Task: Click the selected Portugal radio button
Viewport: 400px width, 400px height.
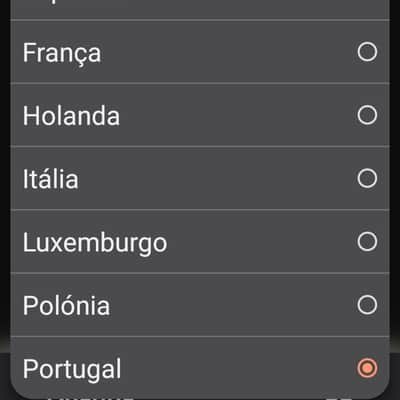Action: coord(367,368)
